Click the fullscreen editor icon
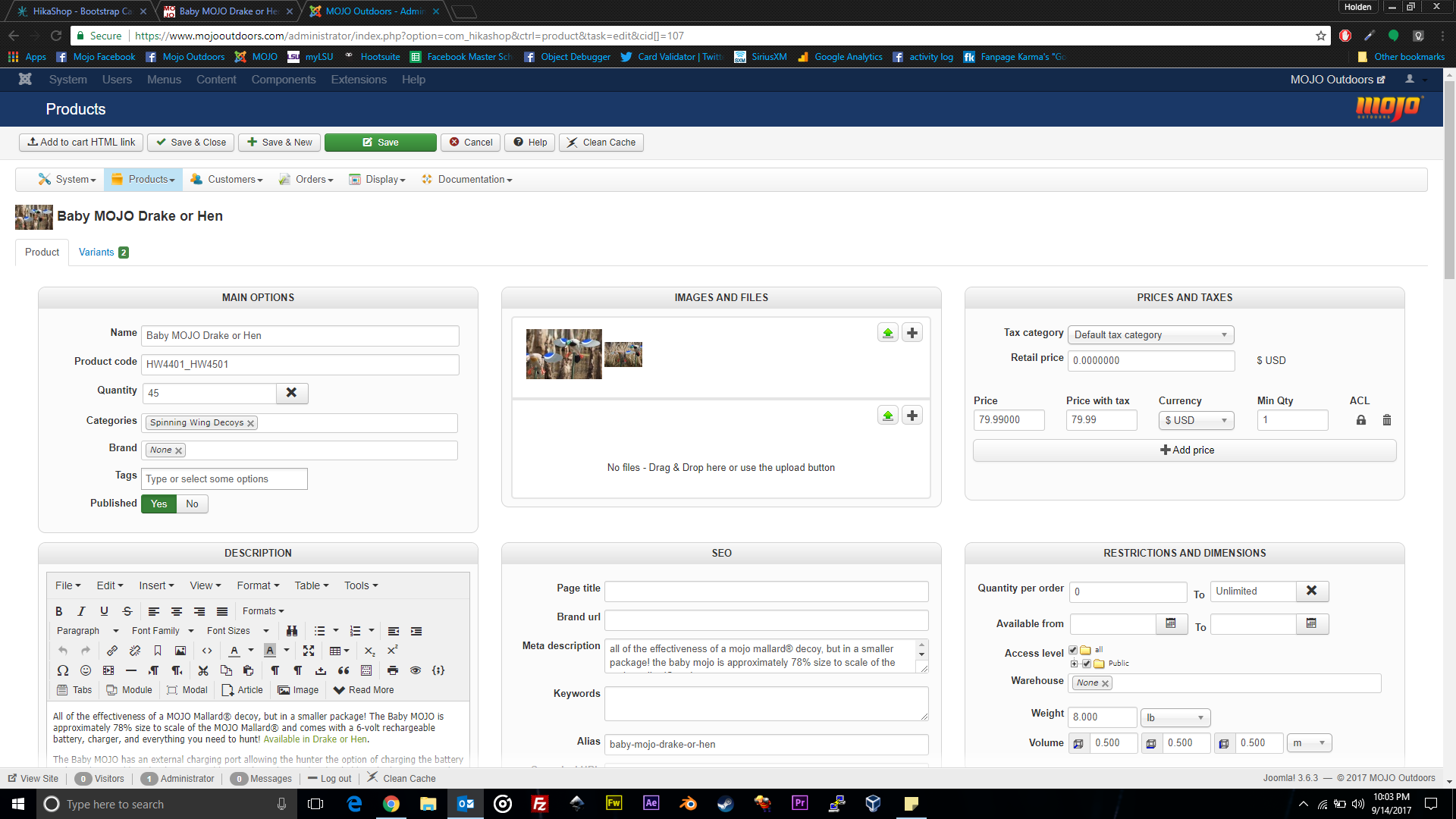 [309, 651]
